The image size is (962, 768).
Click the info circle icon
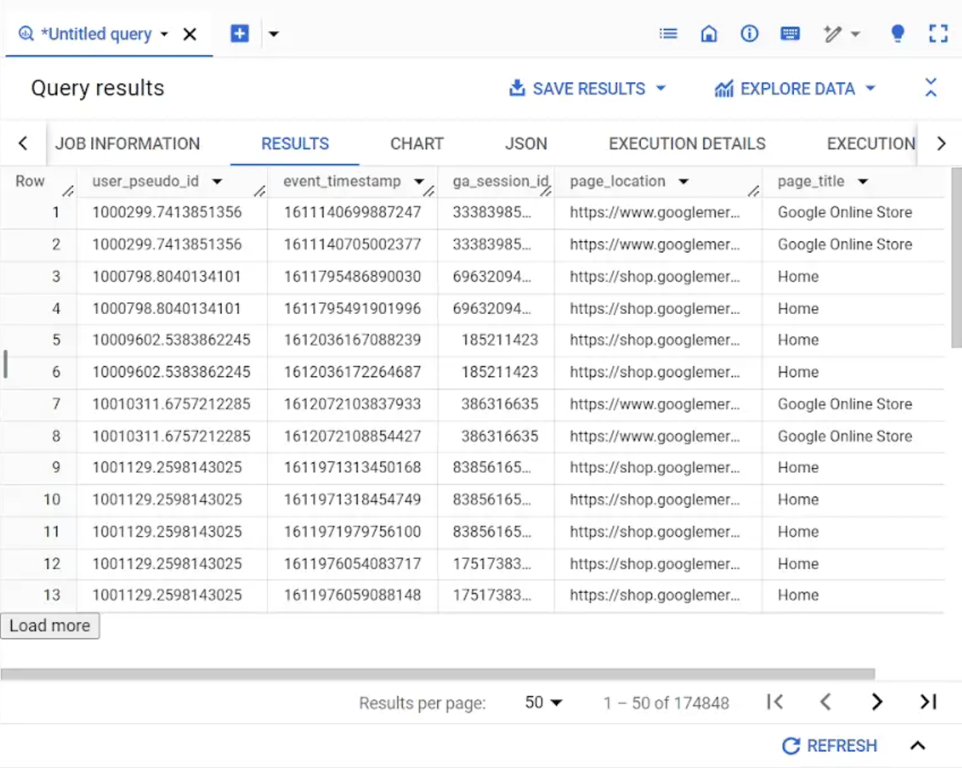click(x=749, y=33)
